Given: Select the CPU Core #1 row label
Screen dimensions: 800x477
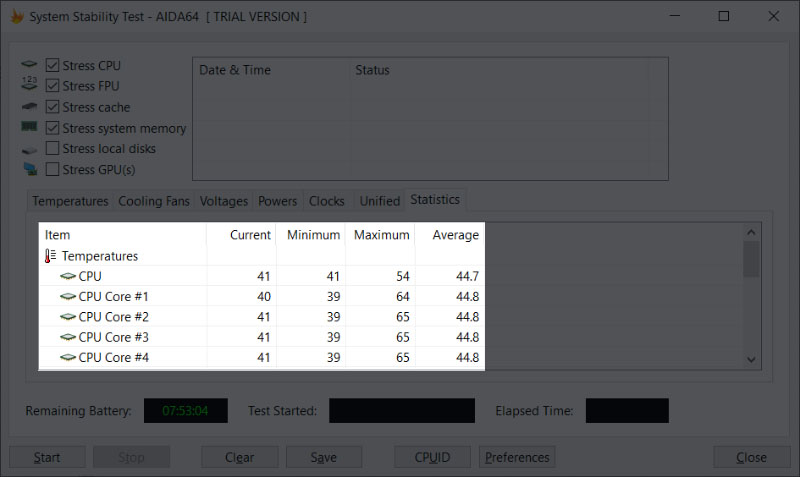Looking at the screenshot, I should (x=113, y=296).
